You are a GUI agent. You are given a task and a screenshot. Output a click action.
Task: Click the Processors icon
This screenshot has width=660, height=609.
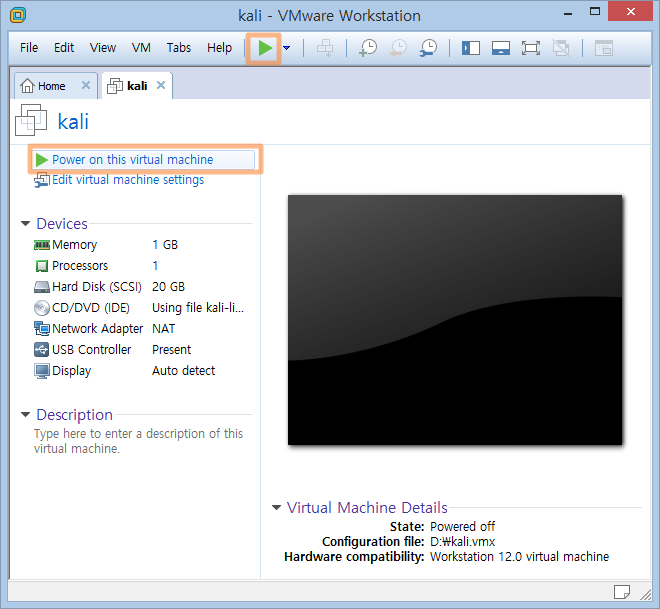point(42,266)
